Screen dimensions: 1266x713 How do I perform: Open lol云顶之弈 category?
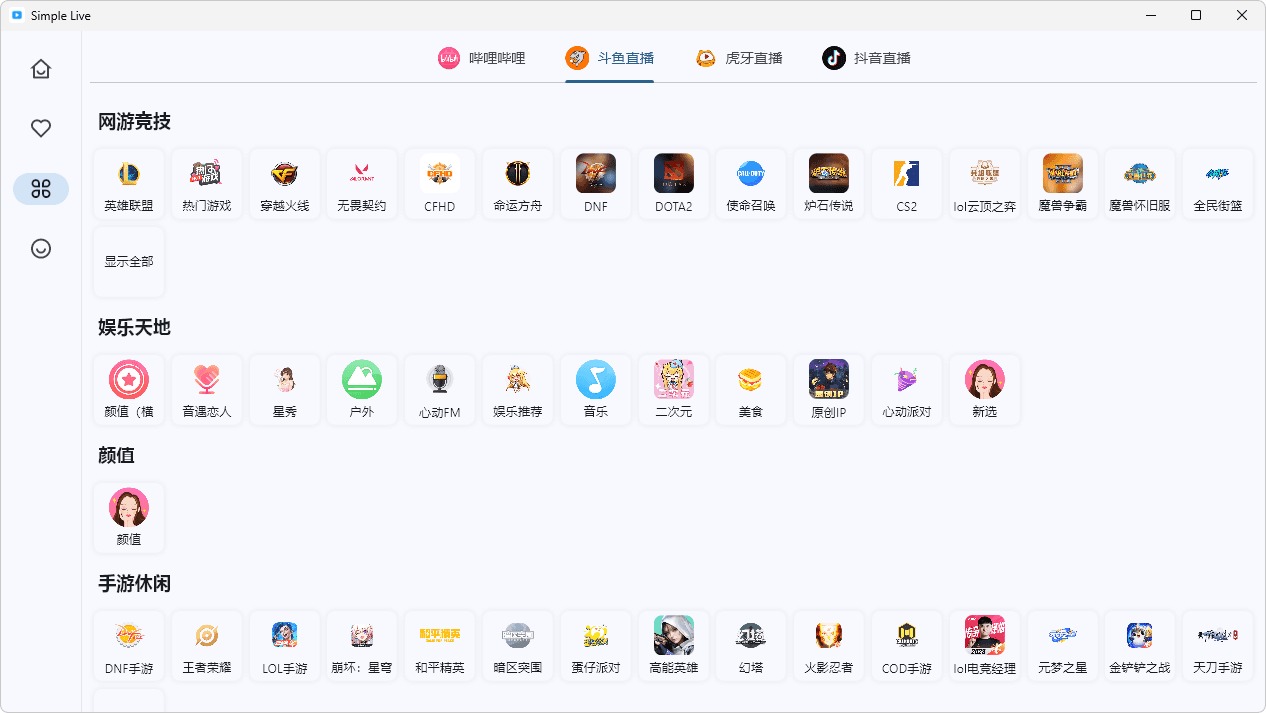985,185
